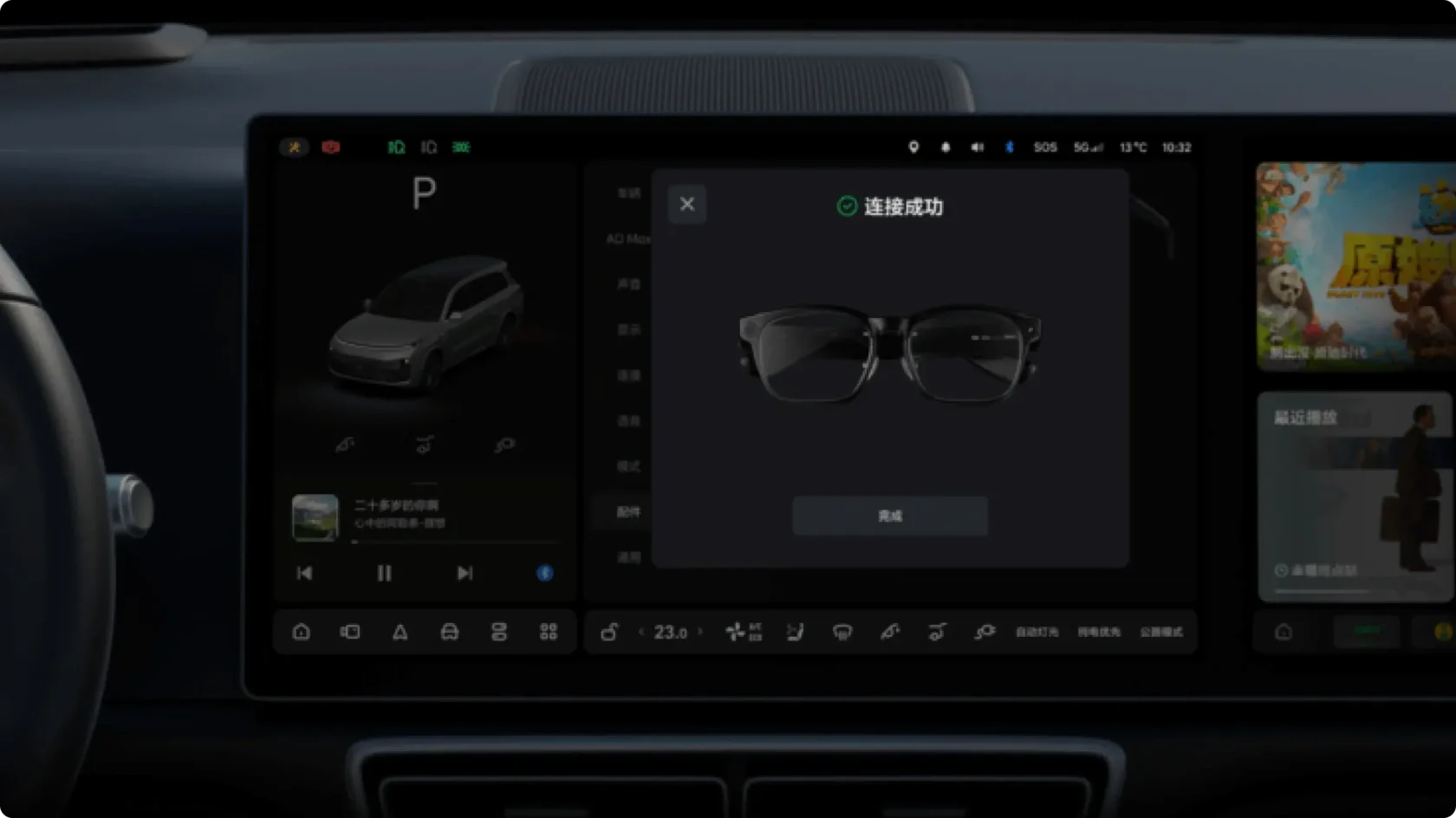1456x818 pixels.
Task: Tap the Bluetooth status bar icon
Action: [1010, 147]
